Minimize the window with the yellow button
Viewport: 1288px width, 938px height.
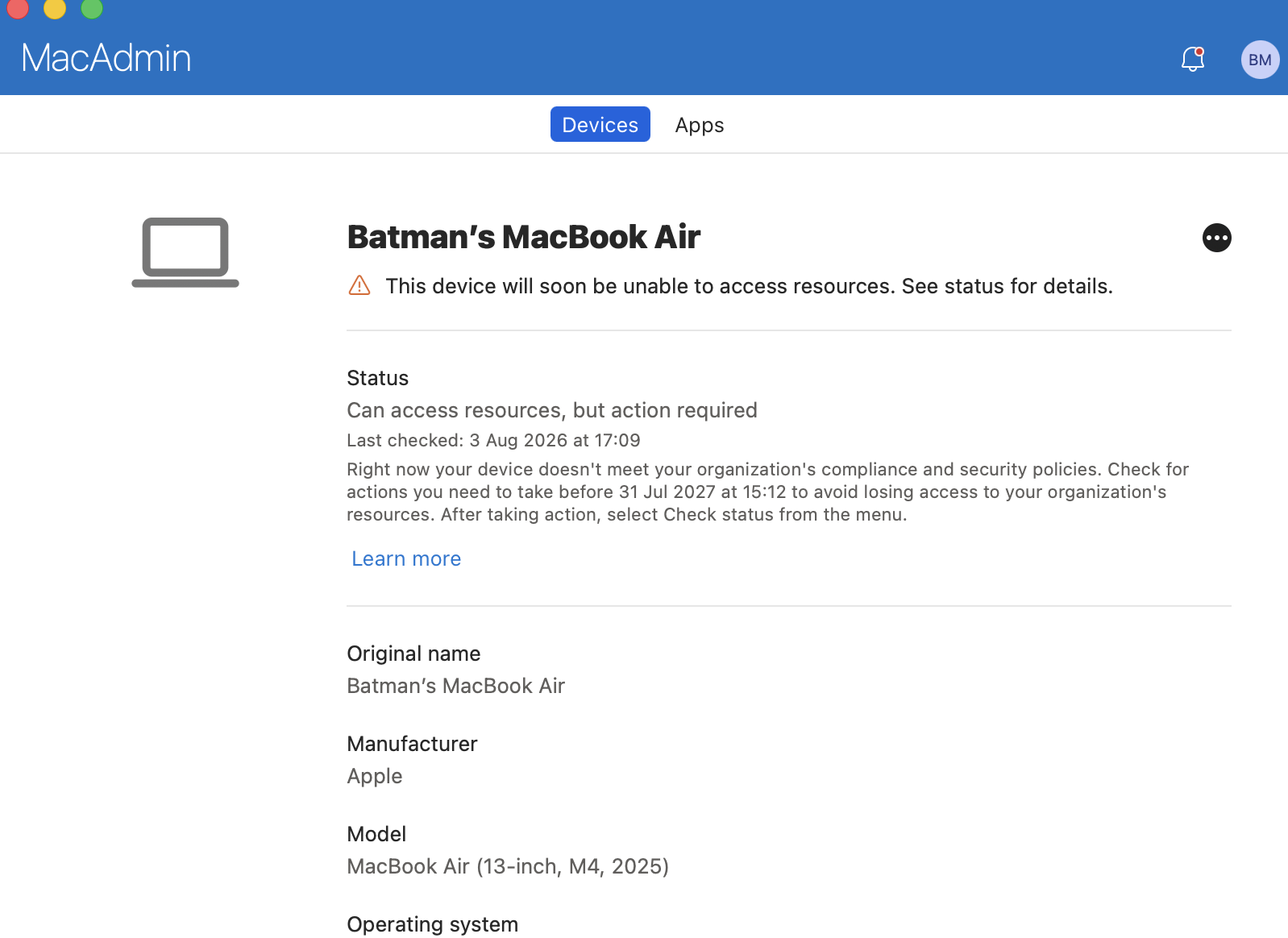55,8
